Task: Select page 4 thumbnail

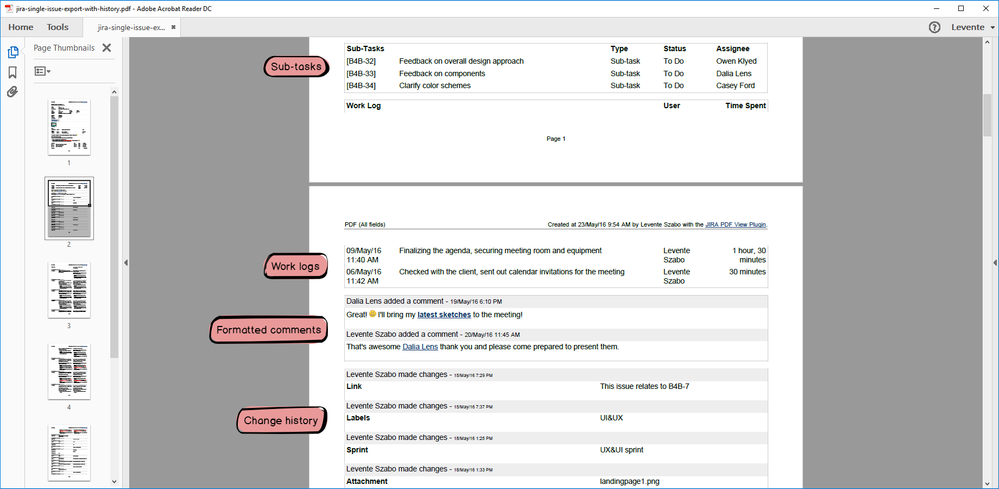Action: pyautogui.click(x=69, y=372)
